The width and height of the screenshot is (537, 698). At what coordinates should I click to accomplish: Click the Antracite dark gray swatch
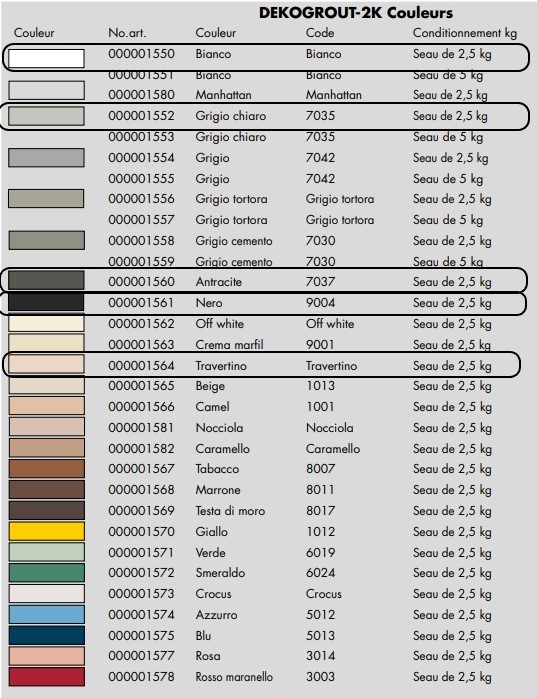[46, 280]
